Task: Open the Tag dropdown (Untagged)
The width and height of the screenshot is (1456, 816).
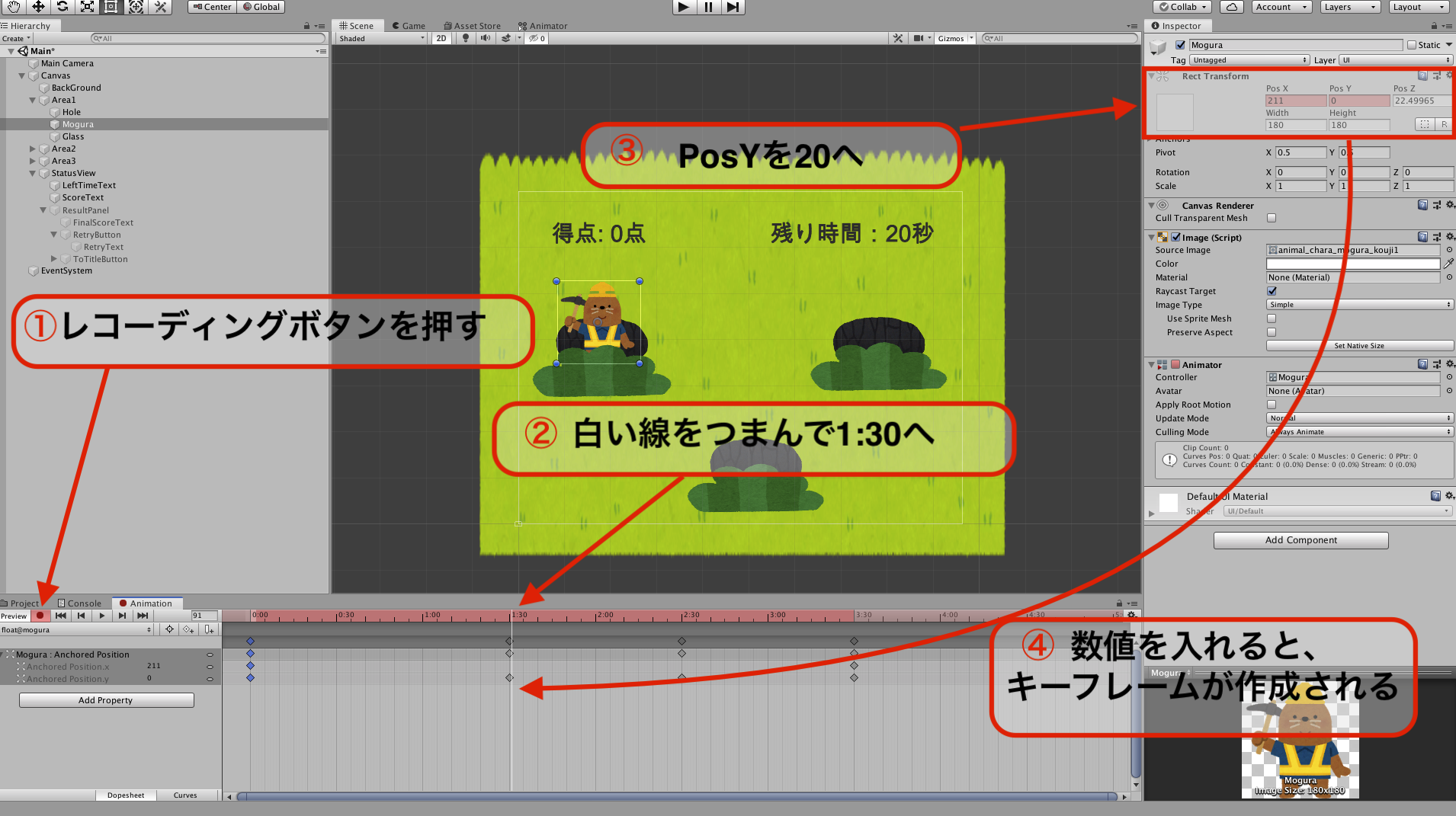Action: point(1250,60)
